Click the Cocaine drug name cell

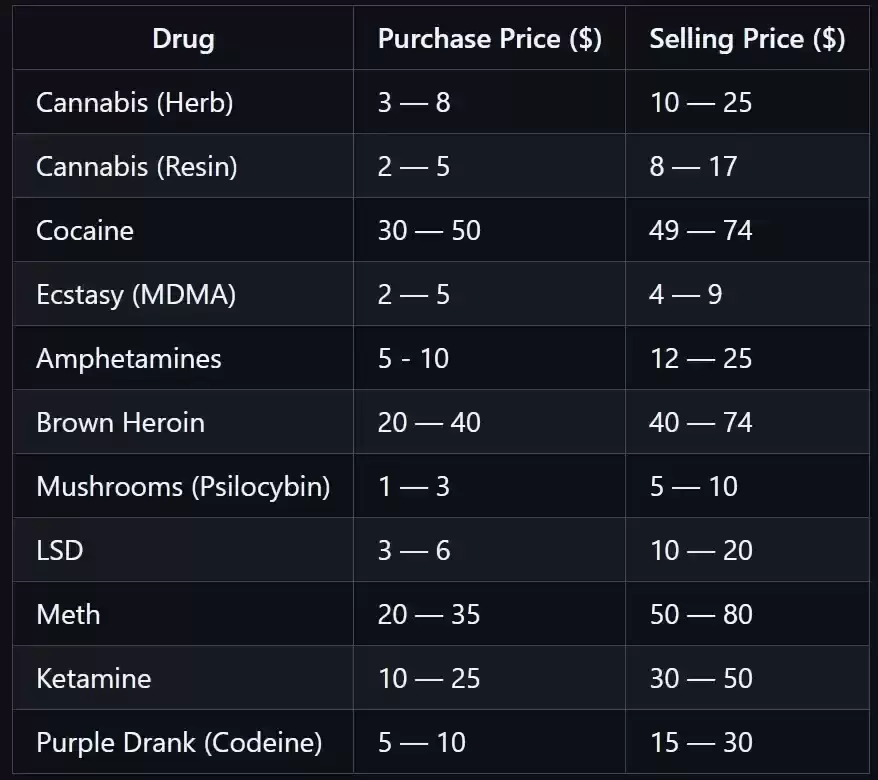[85, 230]
